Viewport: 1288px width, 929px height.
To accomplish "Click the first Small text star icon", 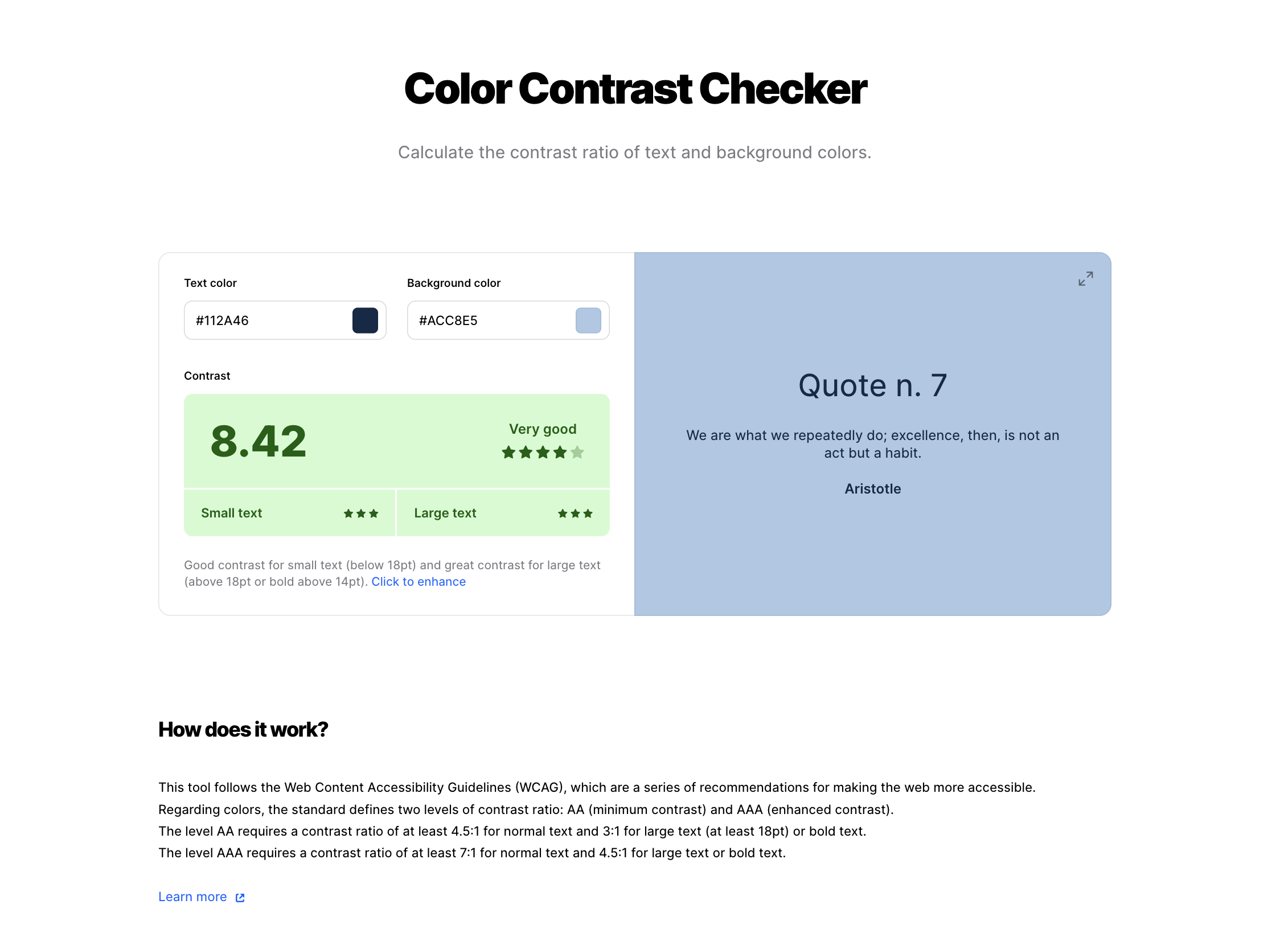I will 347,512.
